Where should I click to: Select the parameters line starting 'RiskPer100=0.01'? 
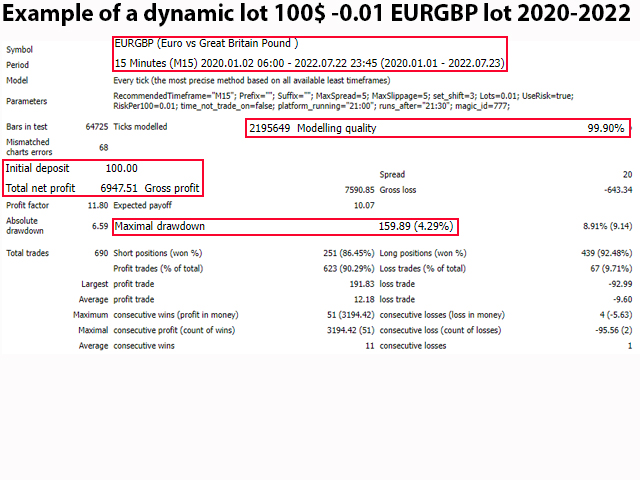click(x=311, y=106)
